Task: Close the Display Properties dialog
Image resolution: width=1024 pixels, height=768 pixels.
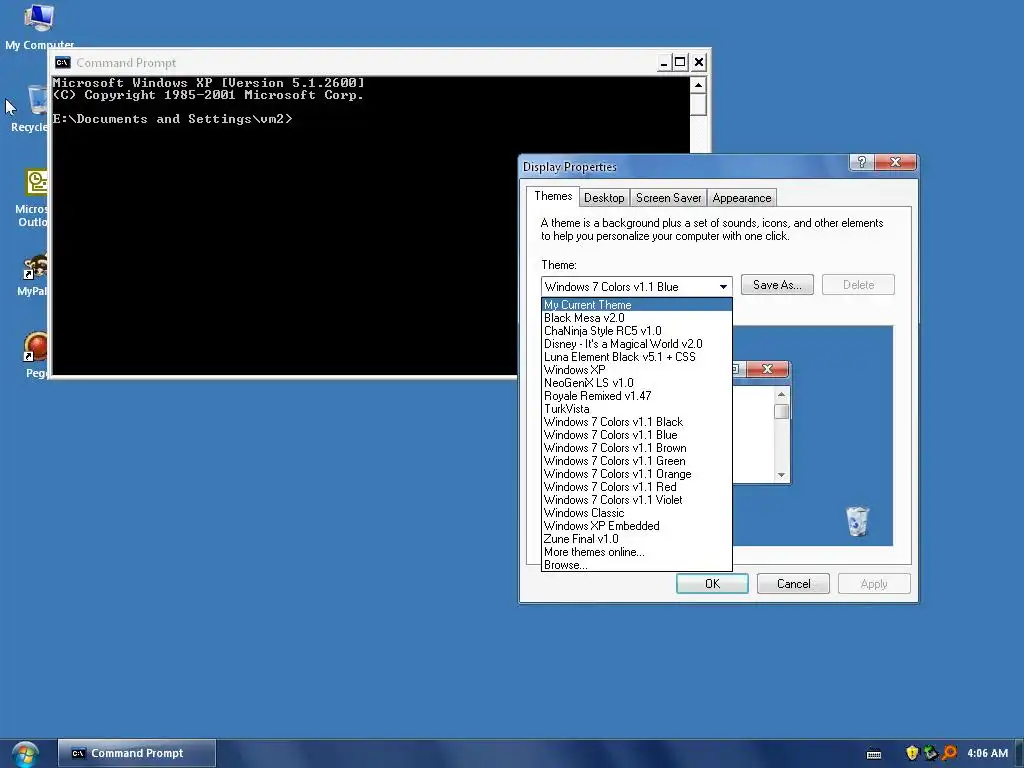Action: (x=895, y=162)
